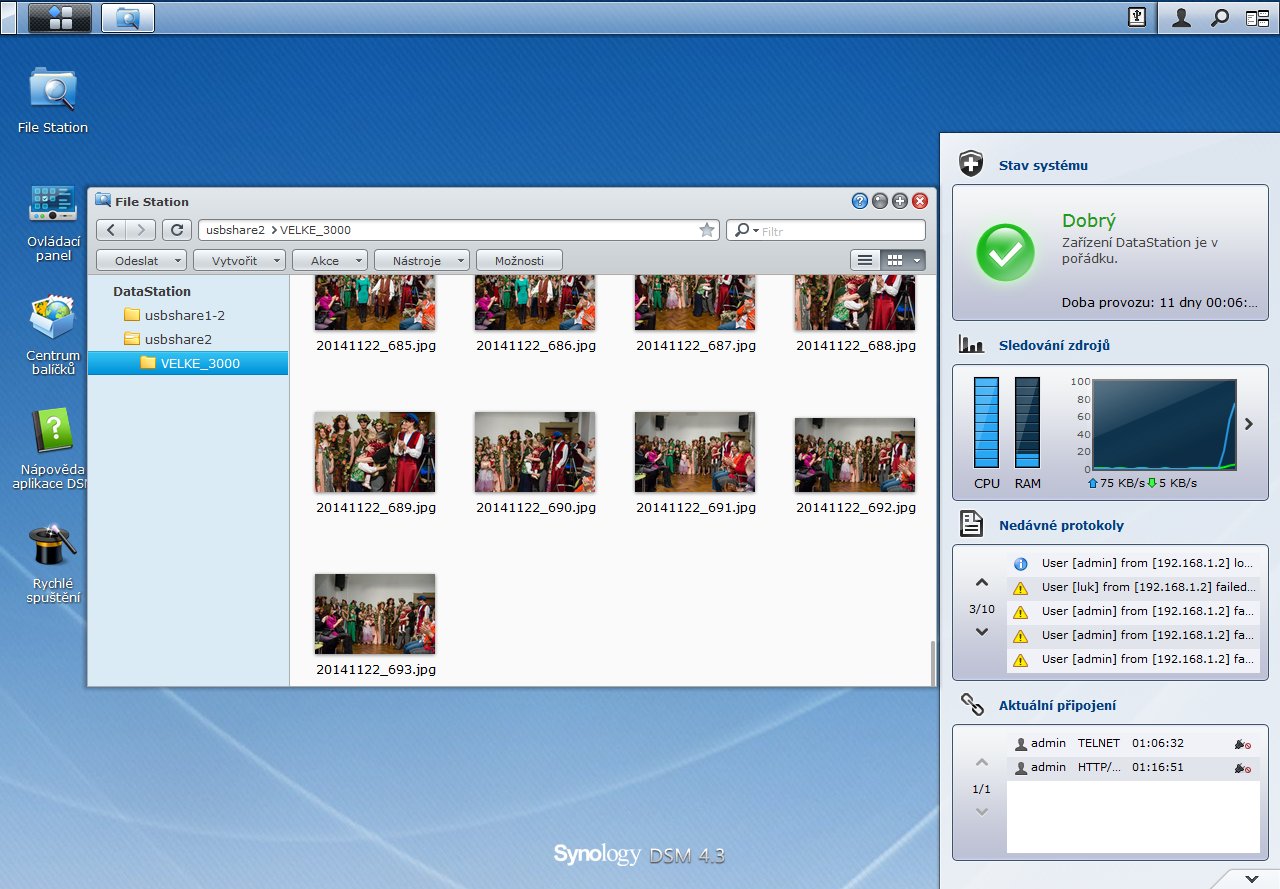Switch to thumbnail grid view
This screenshot has width=1280, height=889.
click(895, 260)
